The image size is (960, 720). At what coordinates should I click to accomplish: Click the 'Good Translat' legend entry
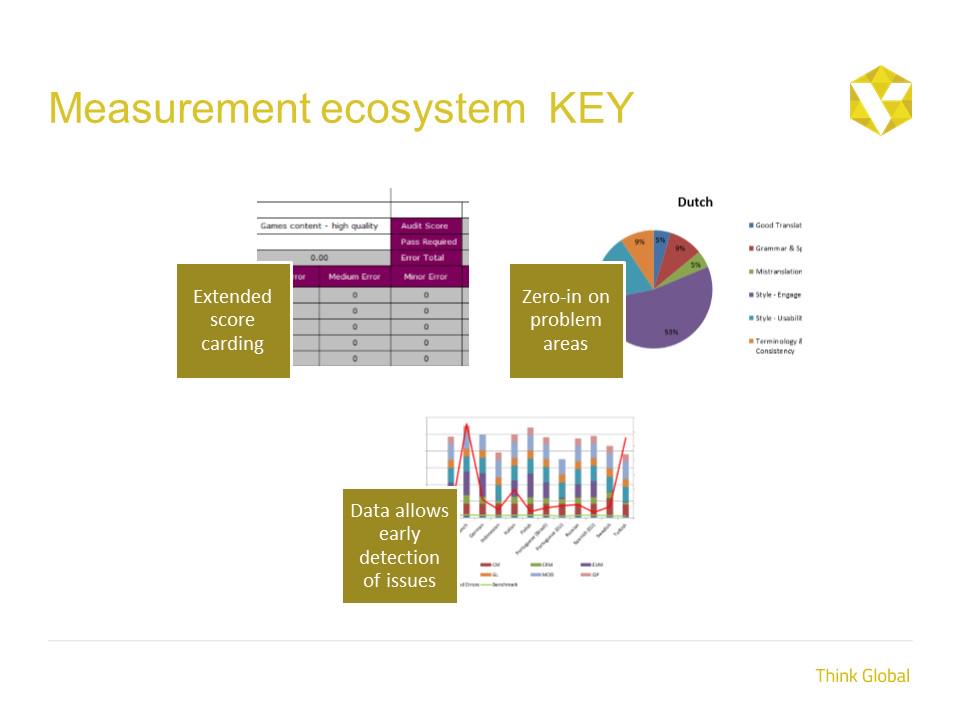pyautogui.click(x=775, y=225)
